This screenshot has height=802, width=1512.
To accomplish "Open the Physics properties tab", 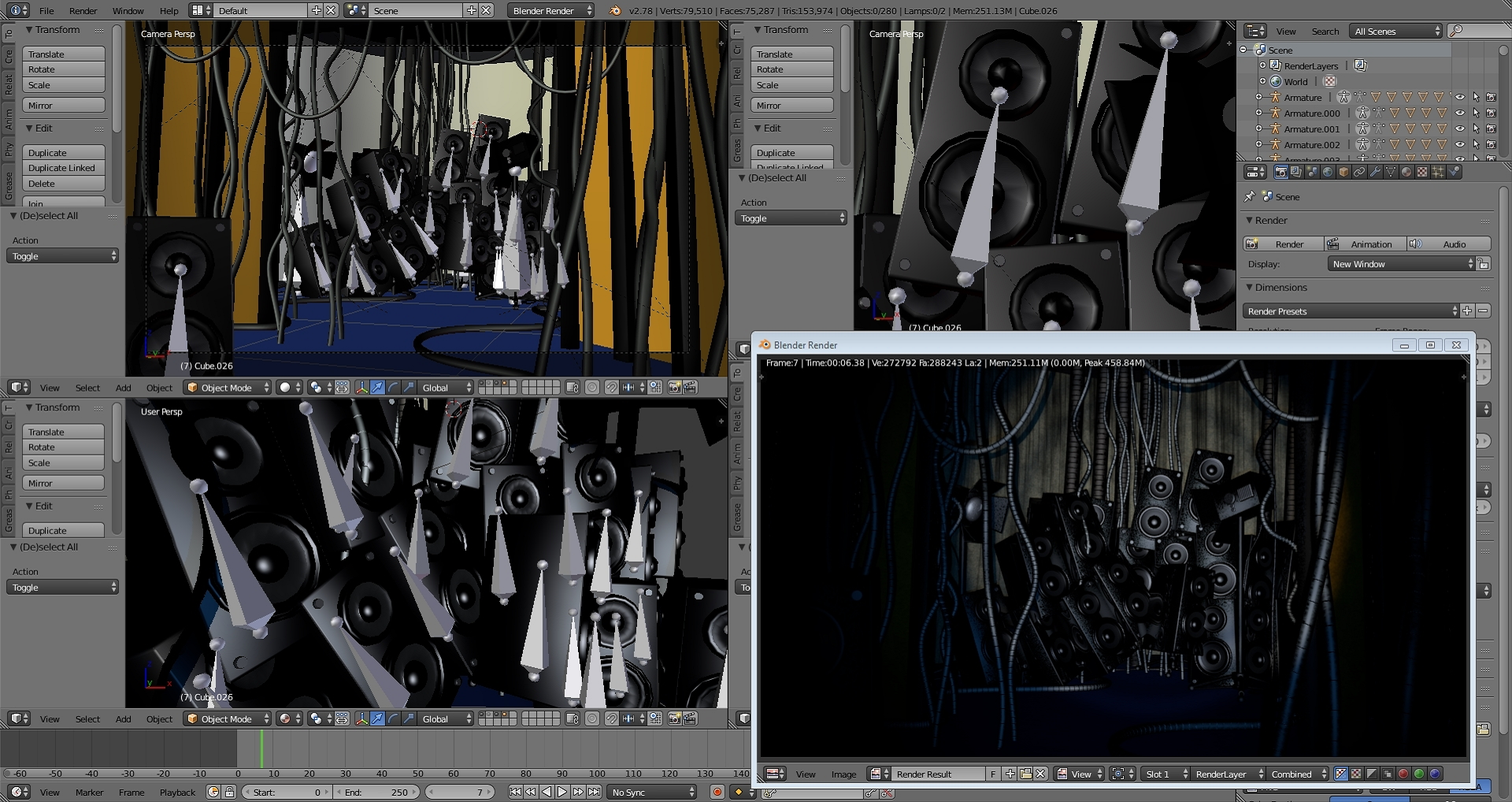I will [1454, 171].
